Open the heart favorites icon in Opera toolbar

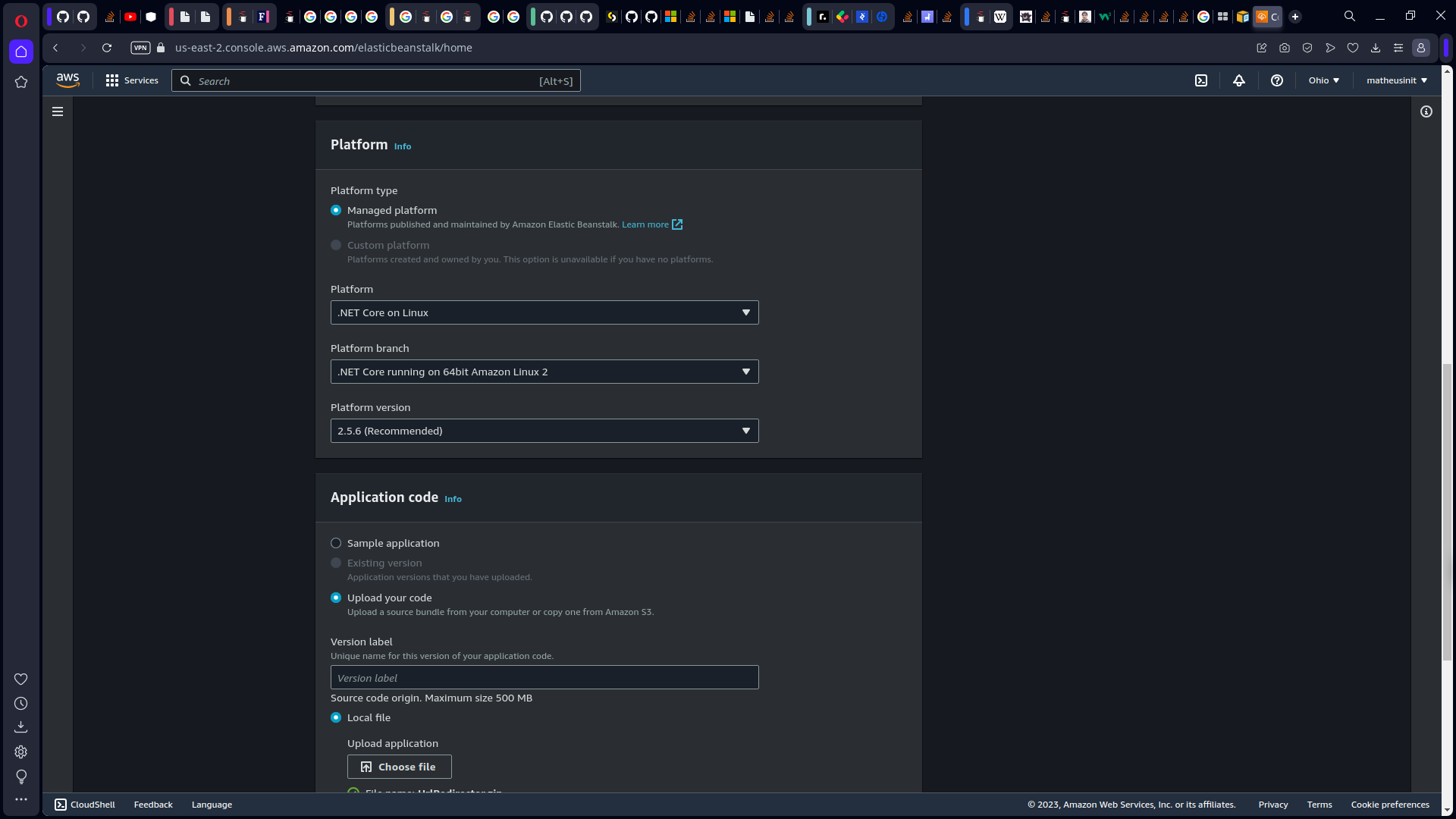[x=1353, y=48]
